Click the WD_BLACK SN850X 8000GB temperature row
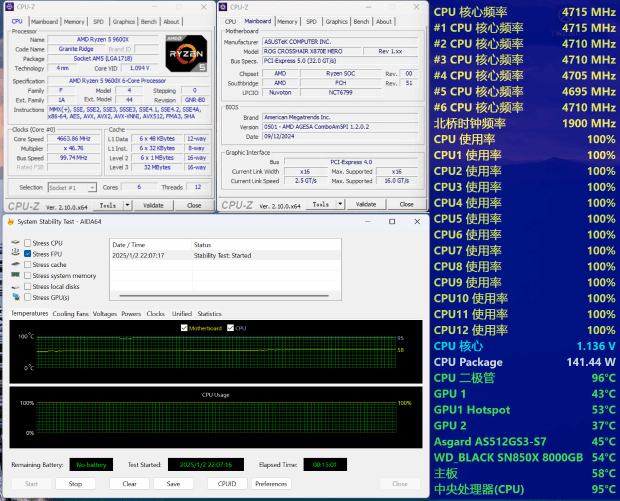This screenshot has height=501, width=620. pos(524,458)
